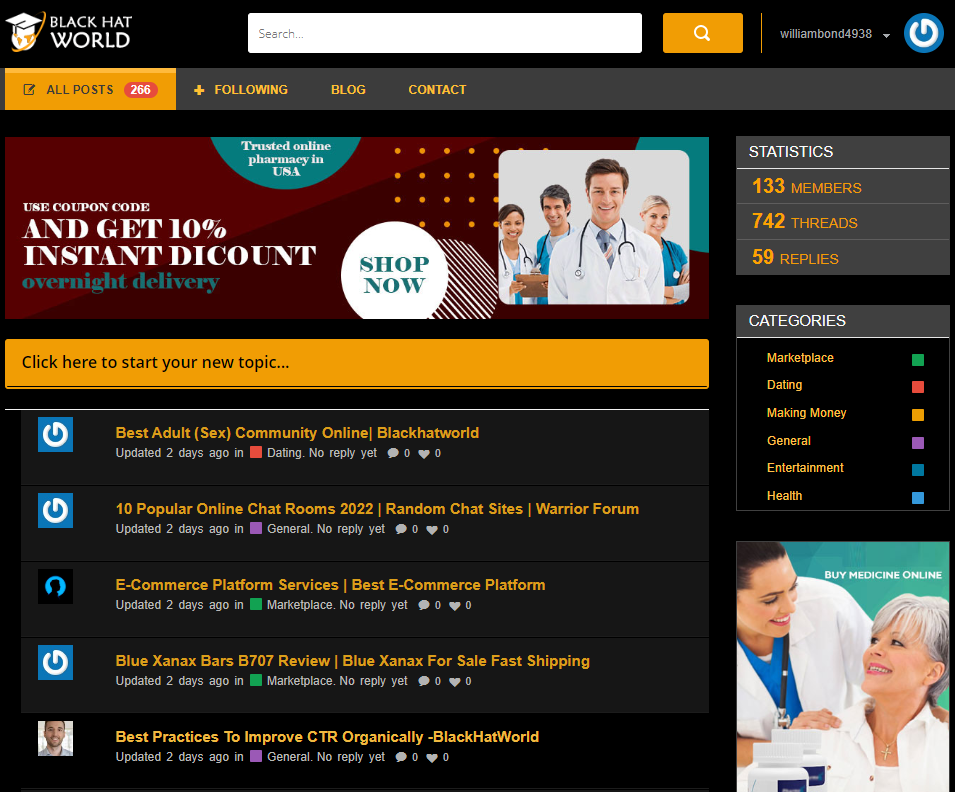Click green swatch next to Marketplace category
This screenshot has width=955, height=792.
coord(918,360)
